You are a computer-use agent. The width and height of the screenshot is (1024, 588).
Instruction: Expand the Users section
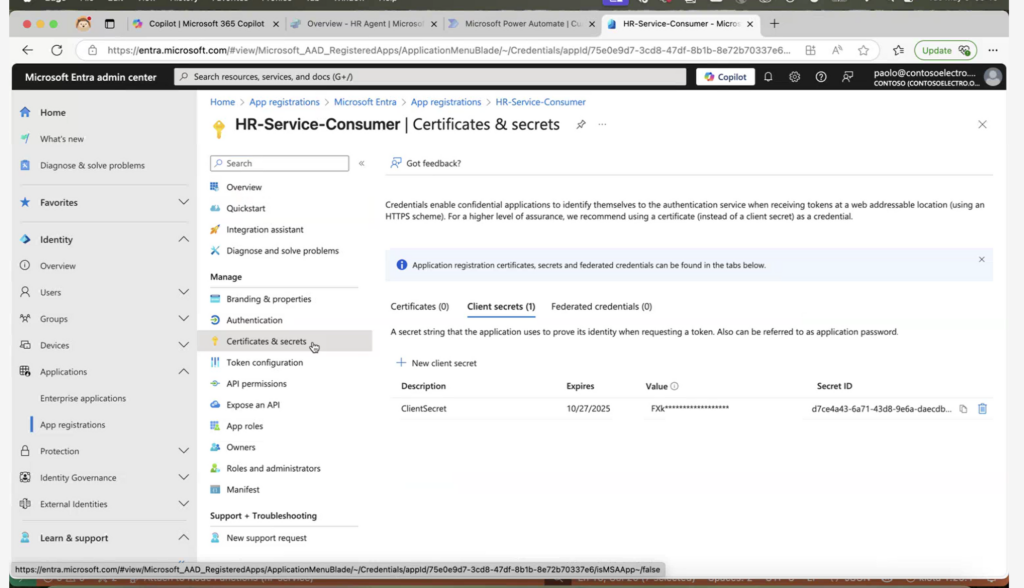tap(183, 292)
